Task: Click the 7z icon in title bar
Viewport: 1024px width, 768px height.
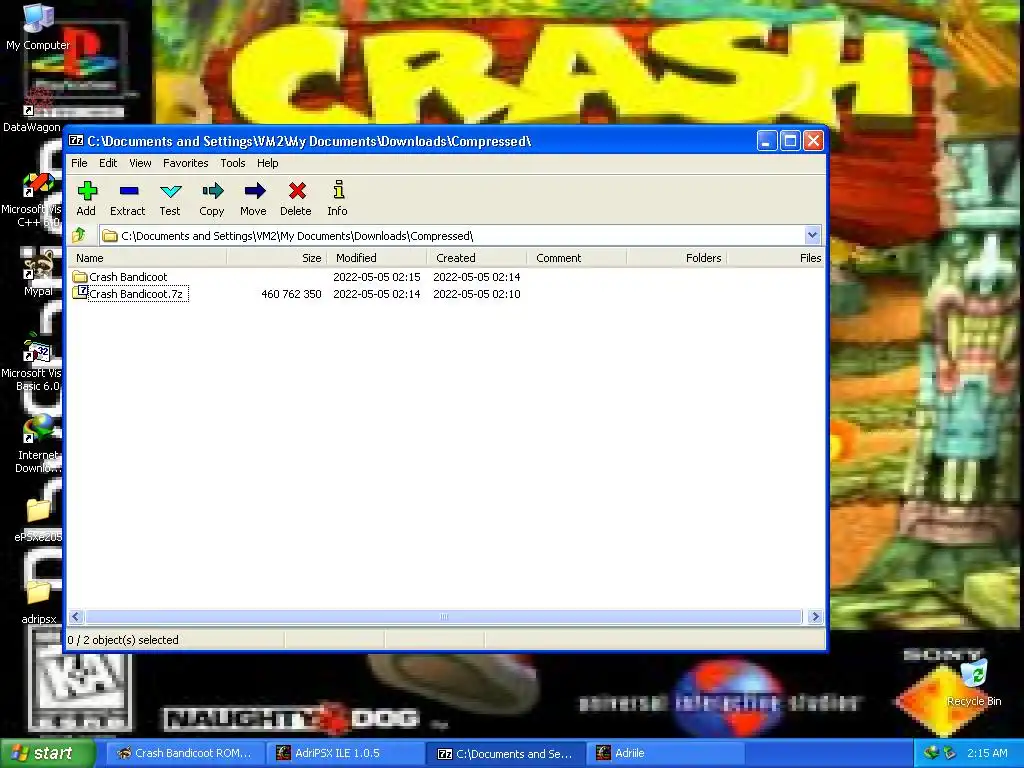Action: click(76, 140)
